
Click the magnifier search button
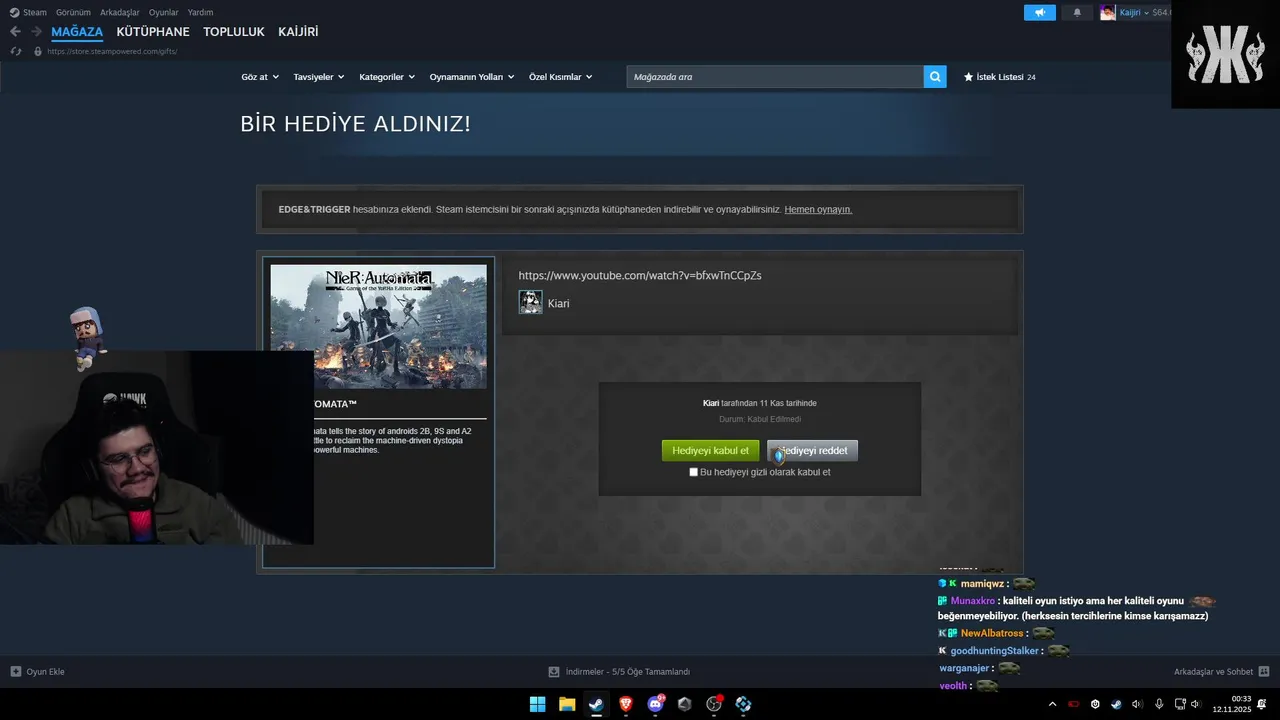[935, 76]
